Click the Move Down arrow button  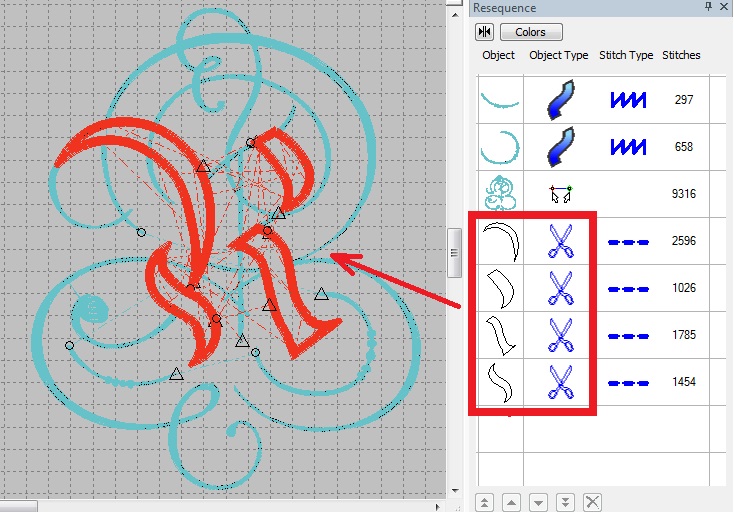tap(538, 502)
